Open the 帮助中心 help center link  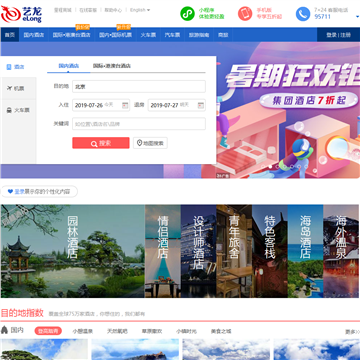click(x=113, y=10)
